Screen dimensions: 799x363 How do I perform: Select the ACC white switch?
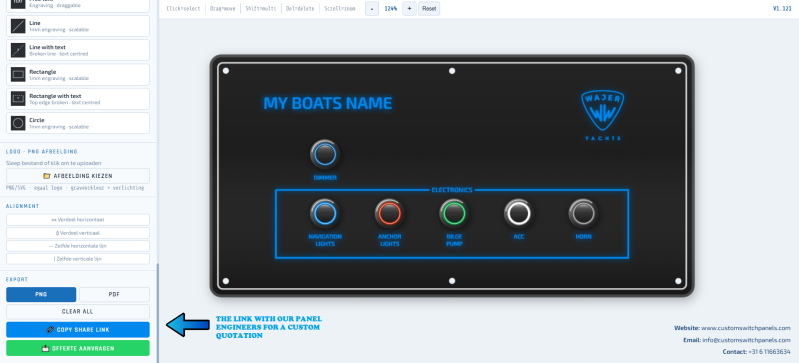tap(518, 214)
